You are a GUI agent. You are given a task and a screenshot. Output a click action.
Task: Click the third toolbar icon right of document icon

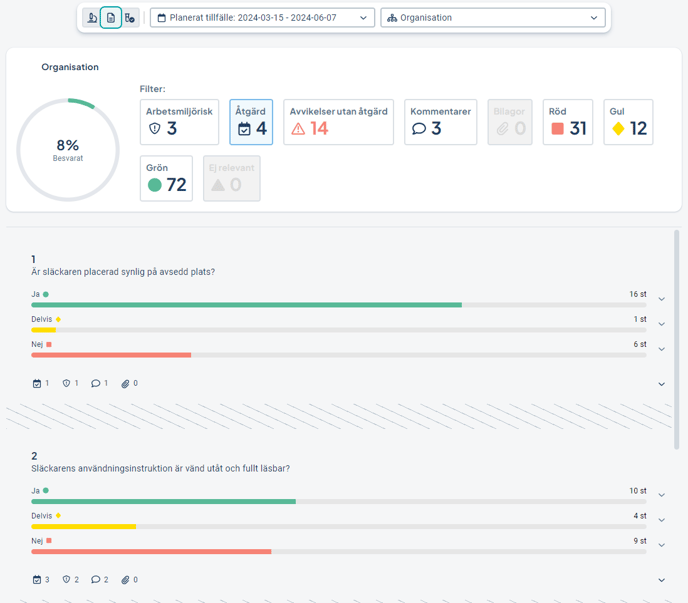(130, 18)
